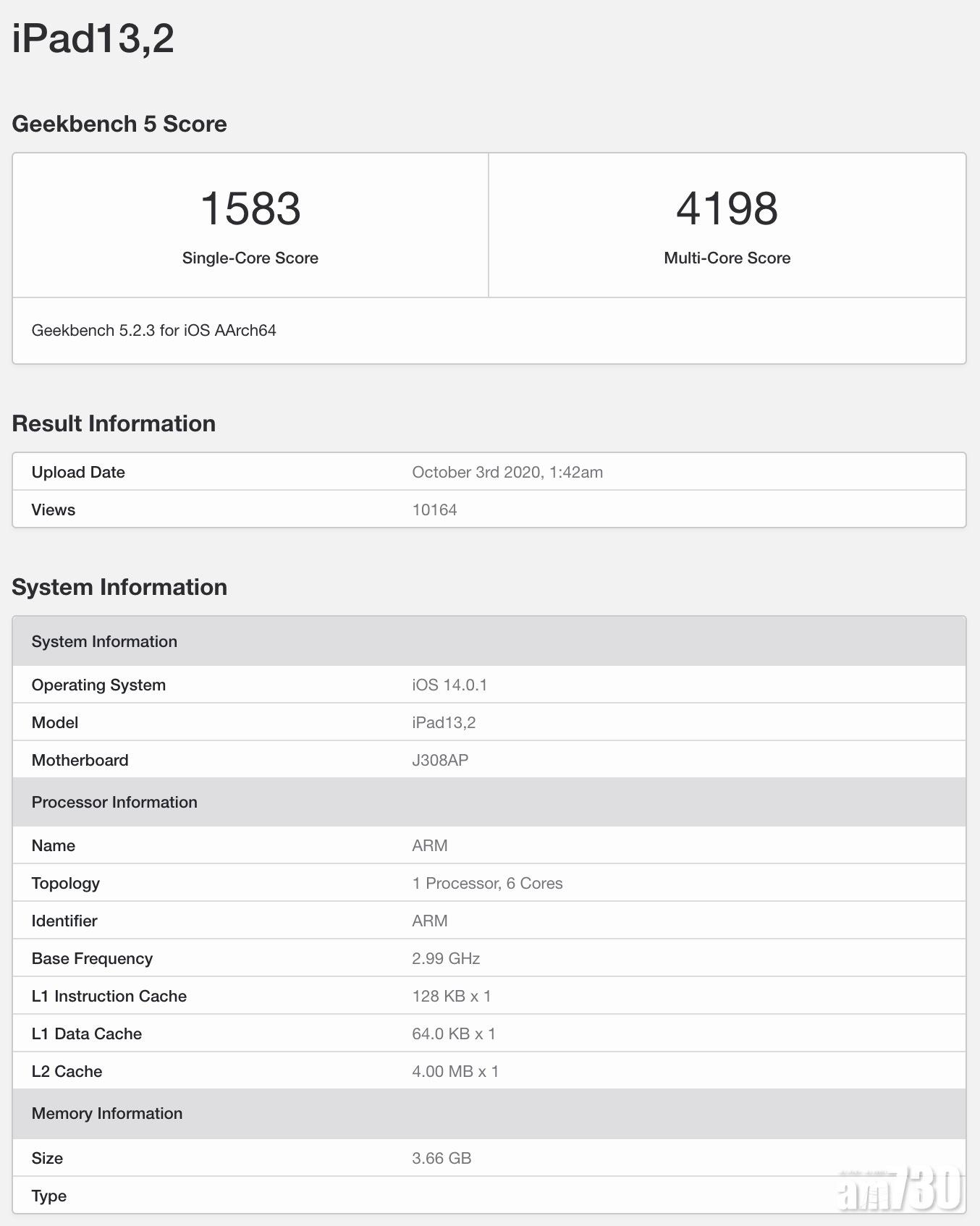The image size is (980, 1226).
Task: Click the Single-Core Score label
Action: tap(250, 258)
